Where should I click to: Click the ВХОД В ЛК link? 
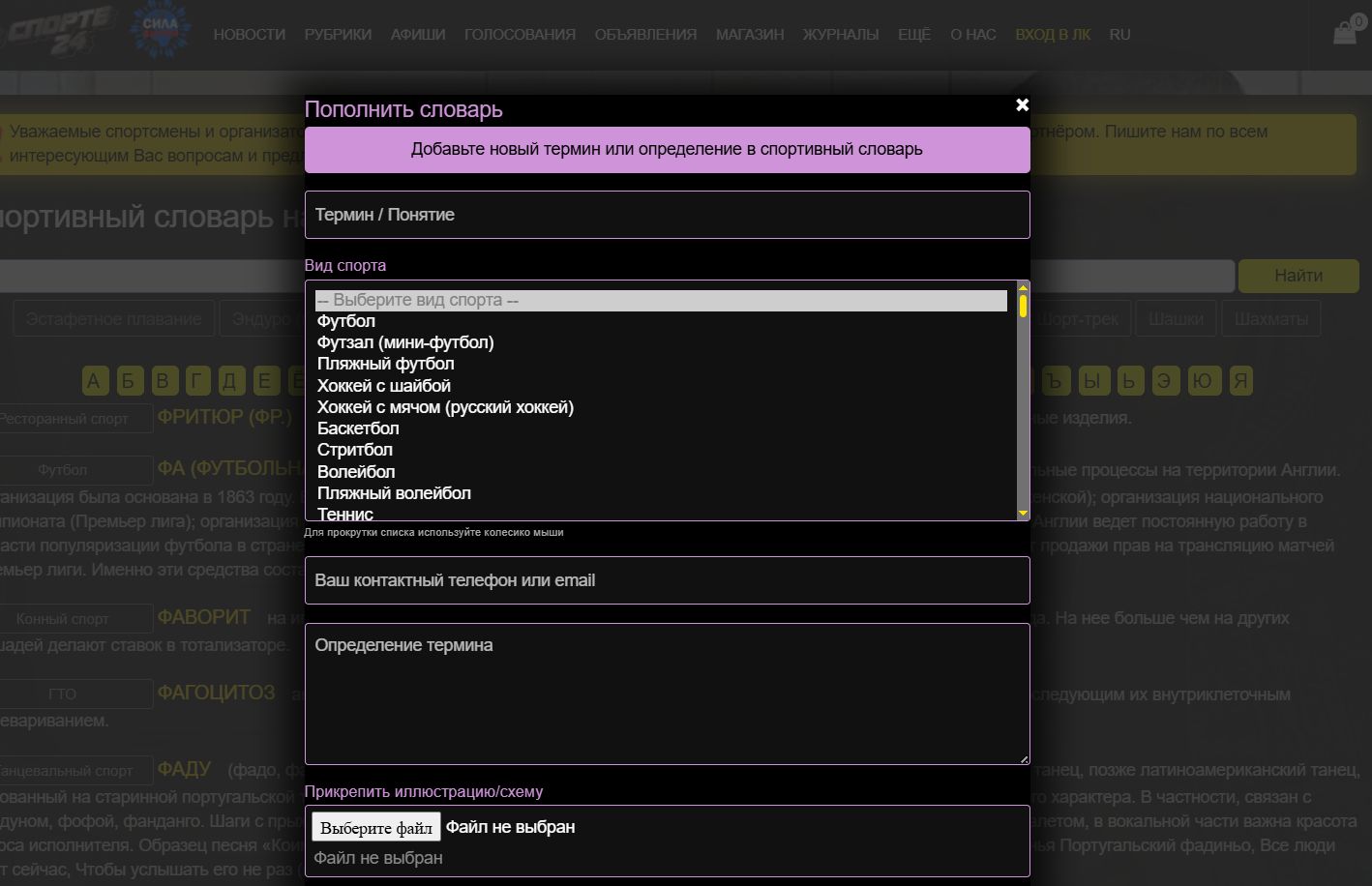[1053, 35]
